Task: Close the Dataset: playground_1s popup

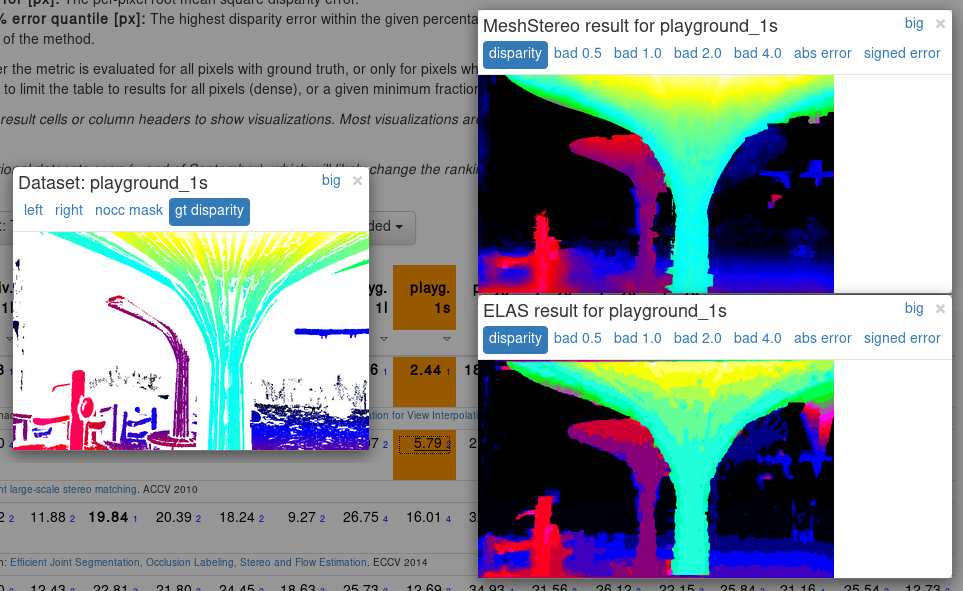Action: (x=357, y=181)
